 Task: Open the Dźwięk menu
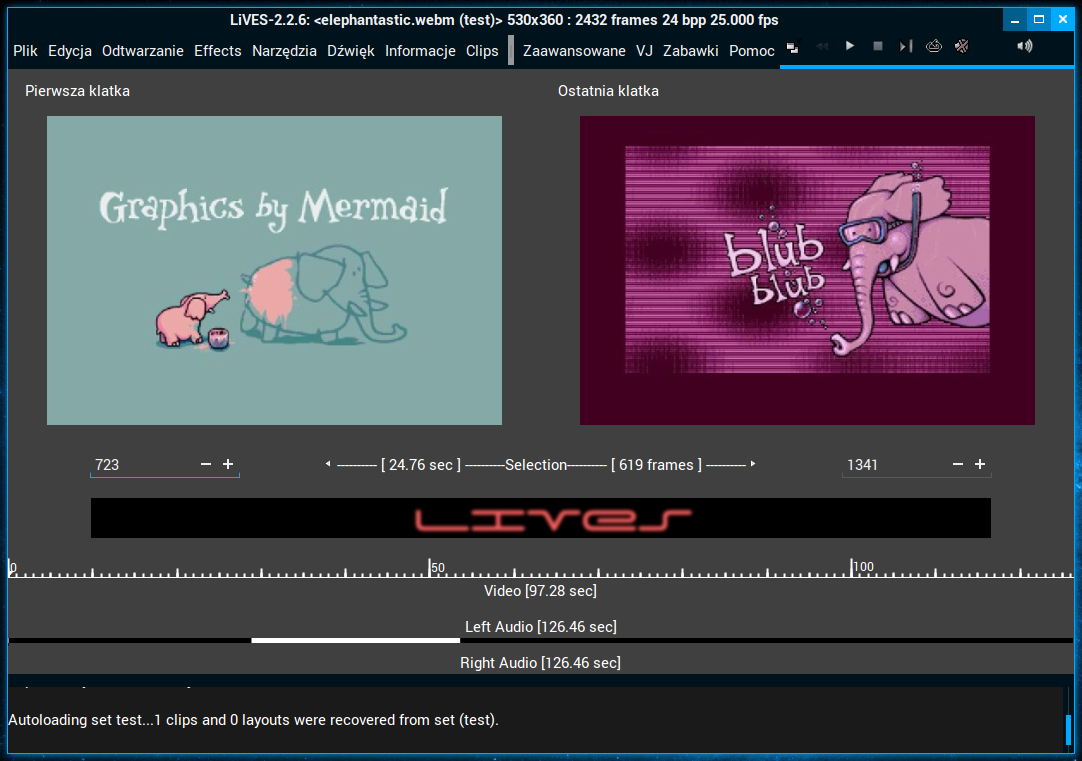tap(351, 51)
